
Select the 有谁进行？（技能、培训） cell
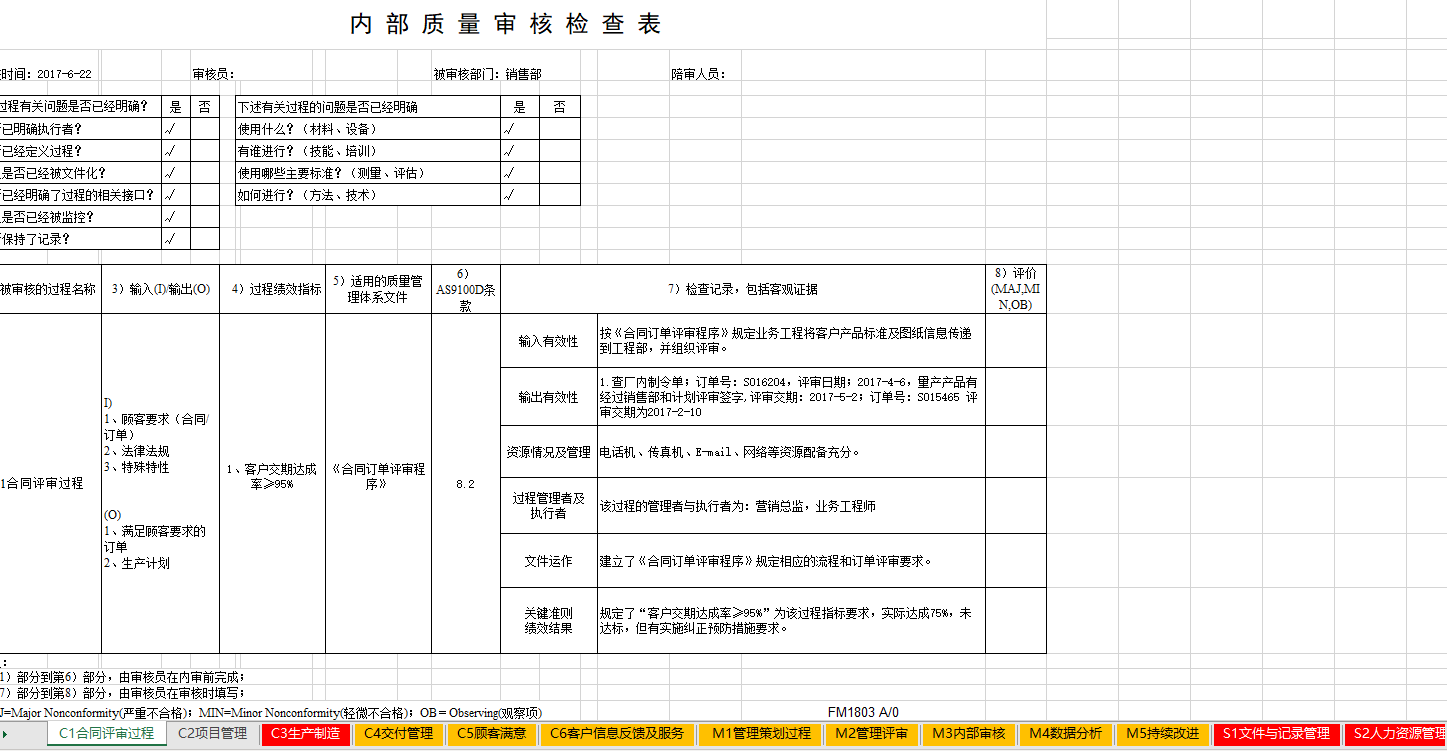(367, 151)
